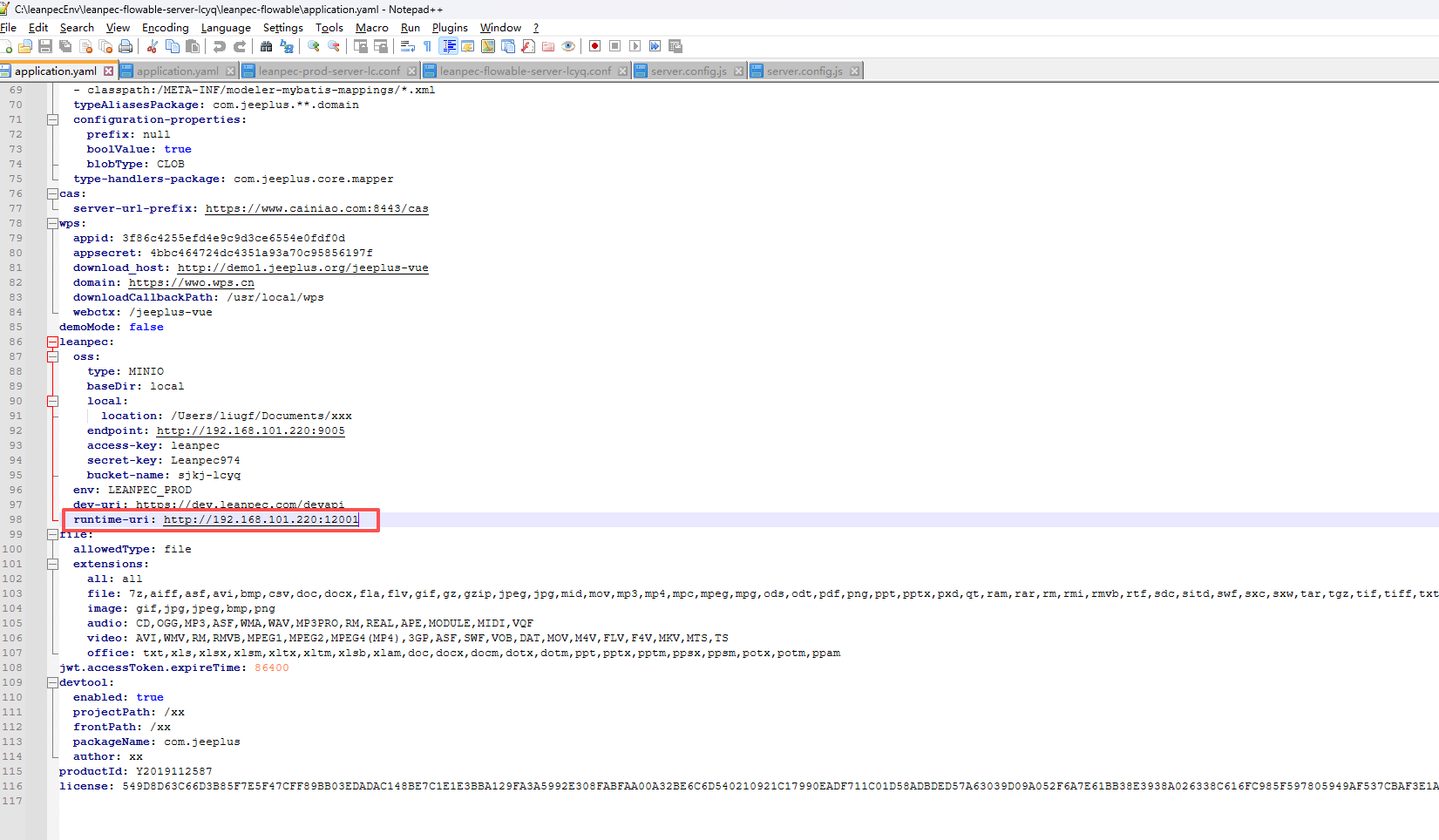
Task: Toggle the indent guide toolbar button
Action: 448,46
